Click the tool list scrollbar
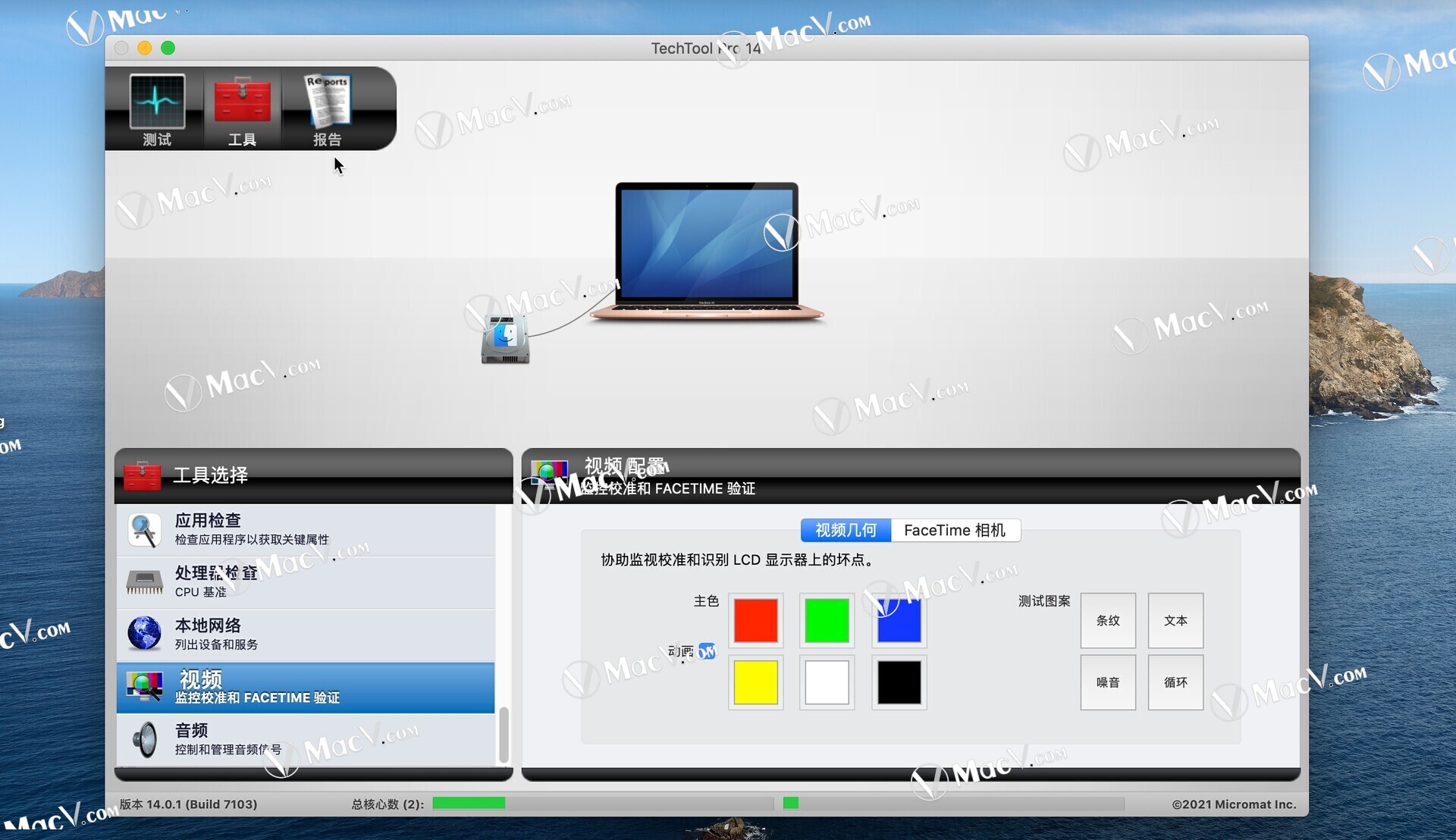Viewport: 1456px width, 840px height. (504, 734)
